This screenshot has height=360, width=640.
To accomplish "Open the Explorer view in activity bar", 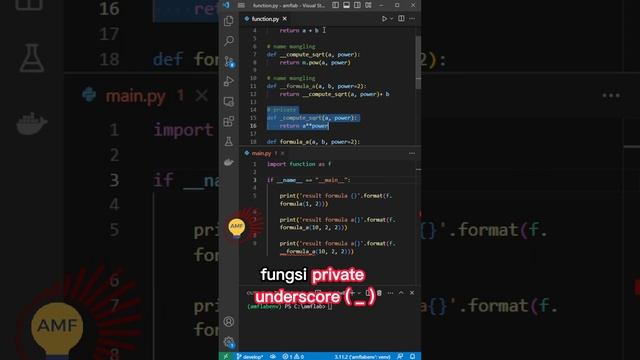I will point(229,20).
